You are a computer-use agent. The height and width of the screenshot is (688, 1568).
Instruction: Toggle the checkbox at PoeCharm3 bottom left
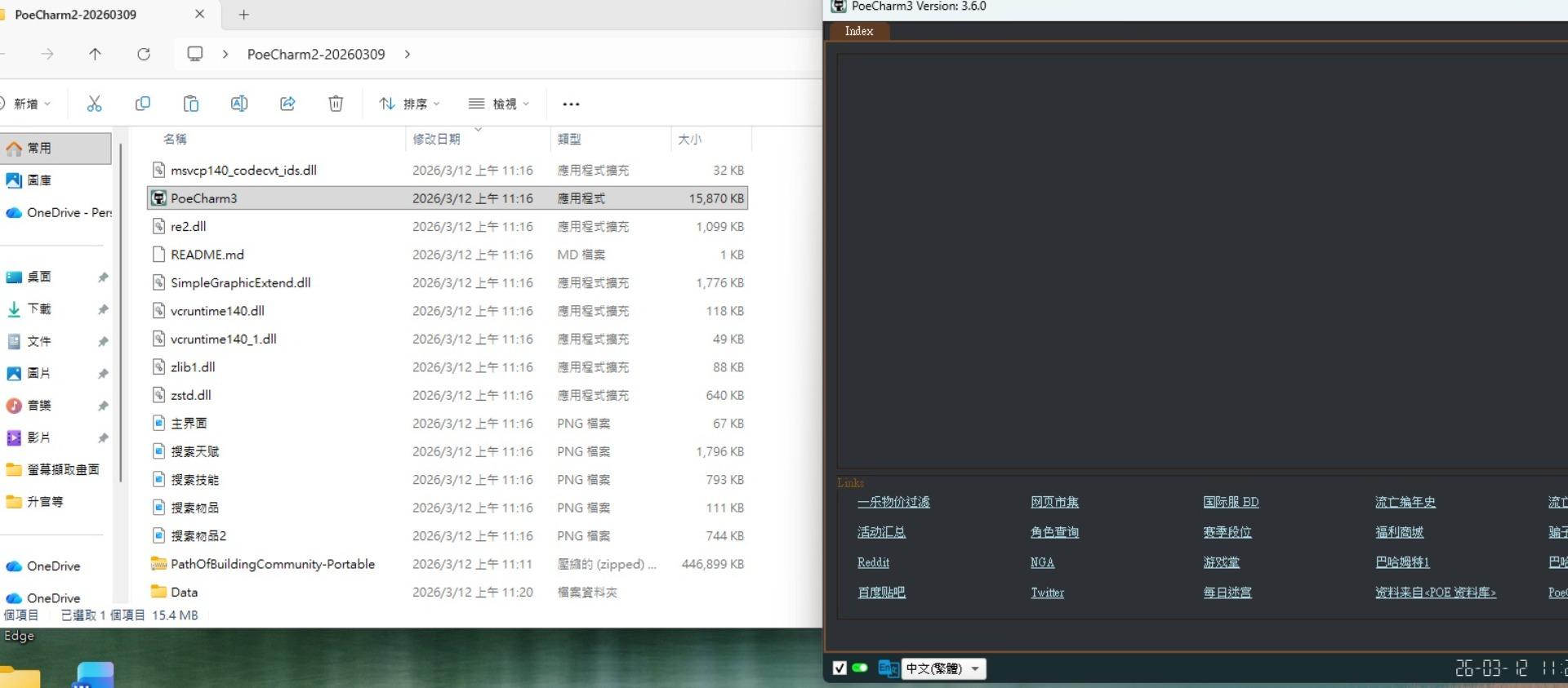[x=839, y=668]
